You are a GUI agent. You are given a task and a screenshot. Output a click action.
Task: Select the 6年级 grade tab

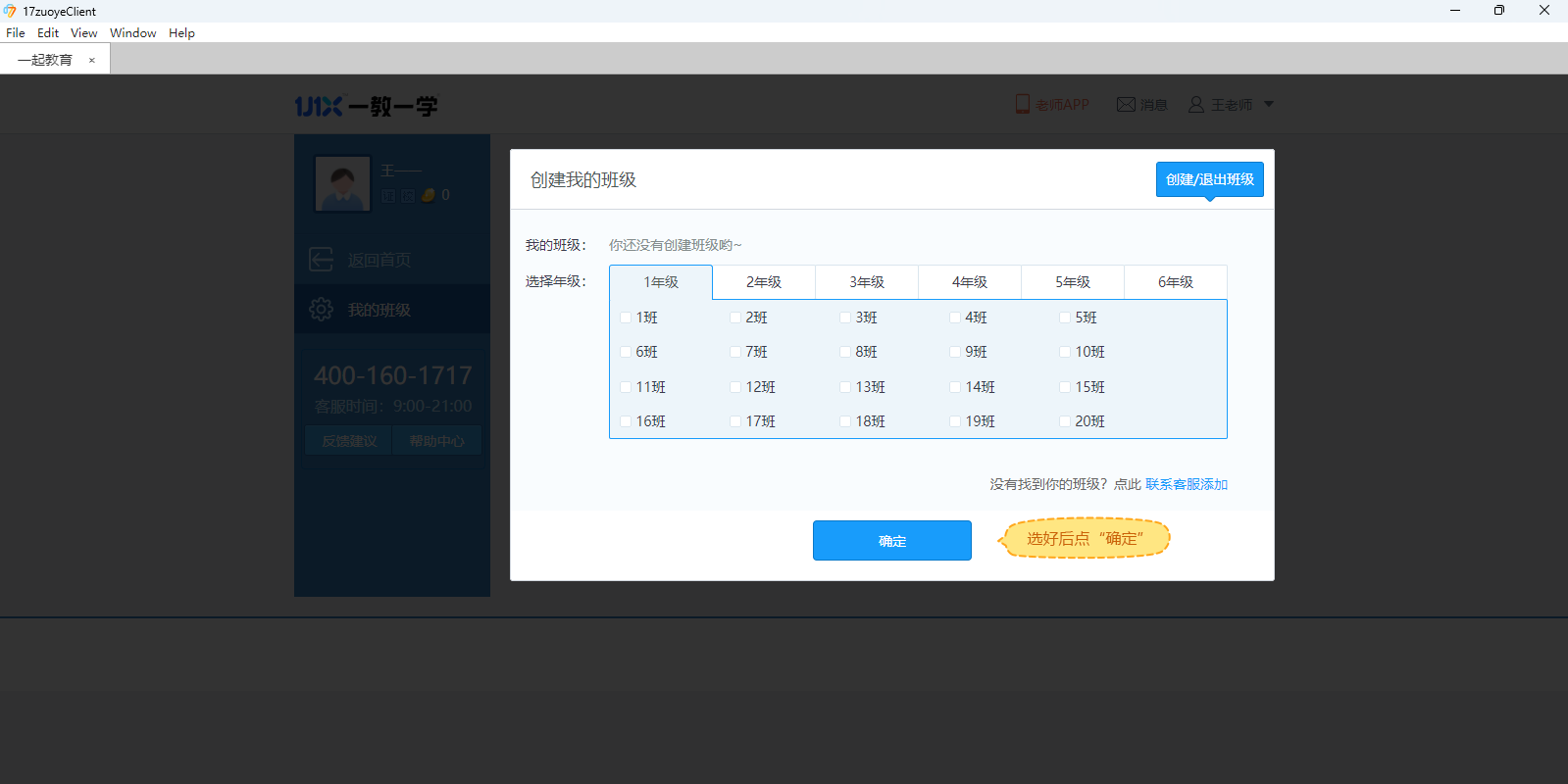[x=1175, y=282]
